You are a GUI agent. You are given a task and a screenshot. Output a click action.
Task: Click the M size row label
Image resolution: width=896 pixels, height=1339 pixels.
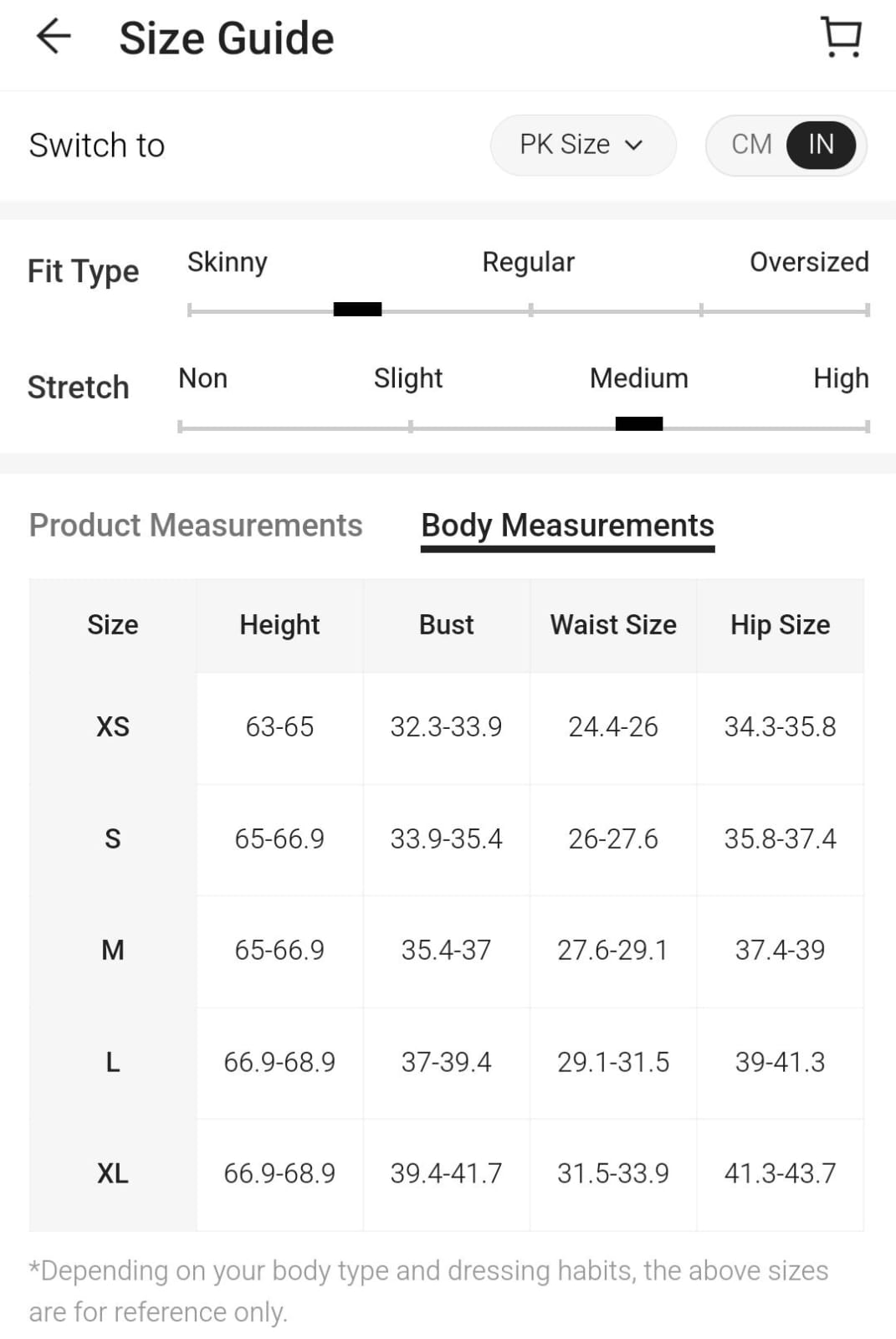pyautogui.click(x=113, y=950)
